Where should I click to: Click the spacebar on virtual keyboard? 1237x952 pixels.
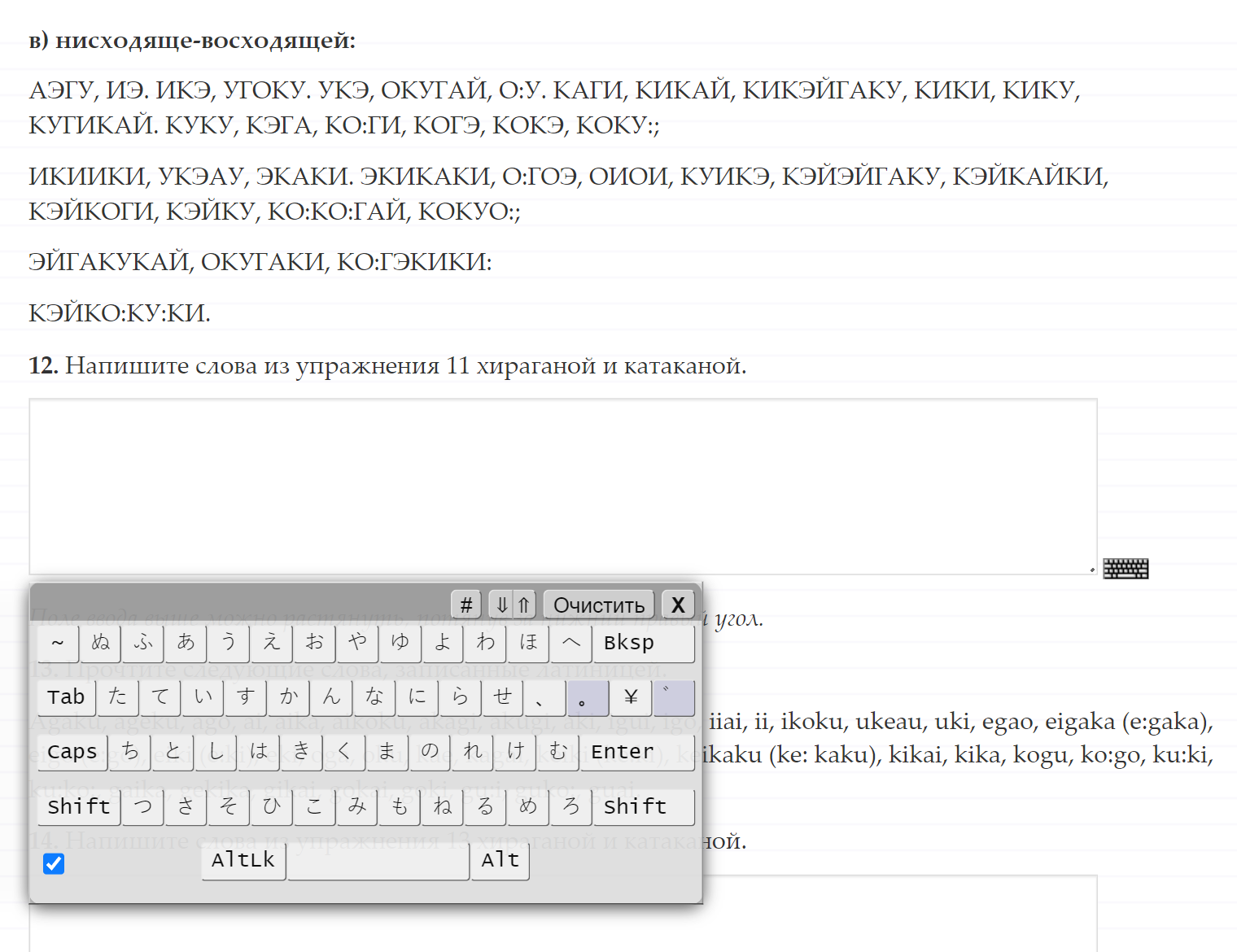tap(378, 861)
